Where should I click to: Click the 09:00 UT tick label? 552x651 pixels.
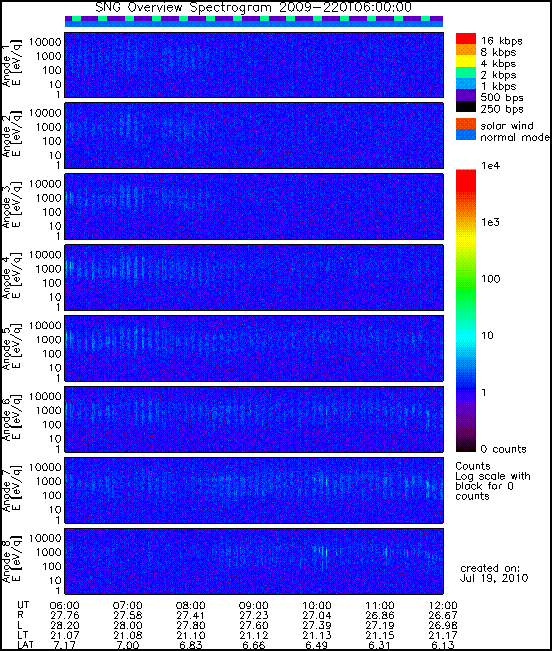pos(254,606)
